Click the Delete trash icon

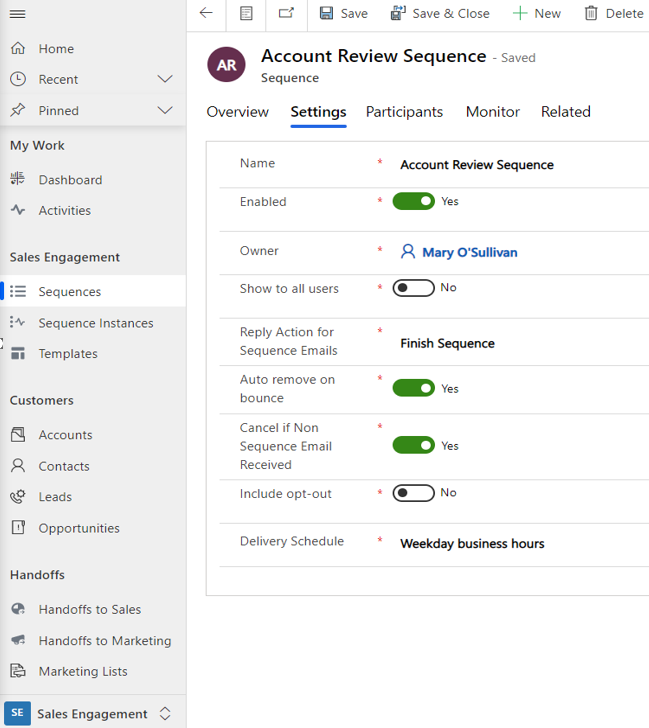coord(591,13)
